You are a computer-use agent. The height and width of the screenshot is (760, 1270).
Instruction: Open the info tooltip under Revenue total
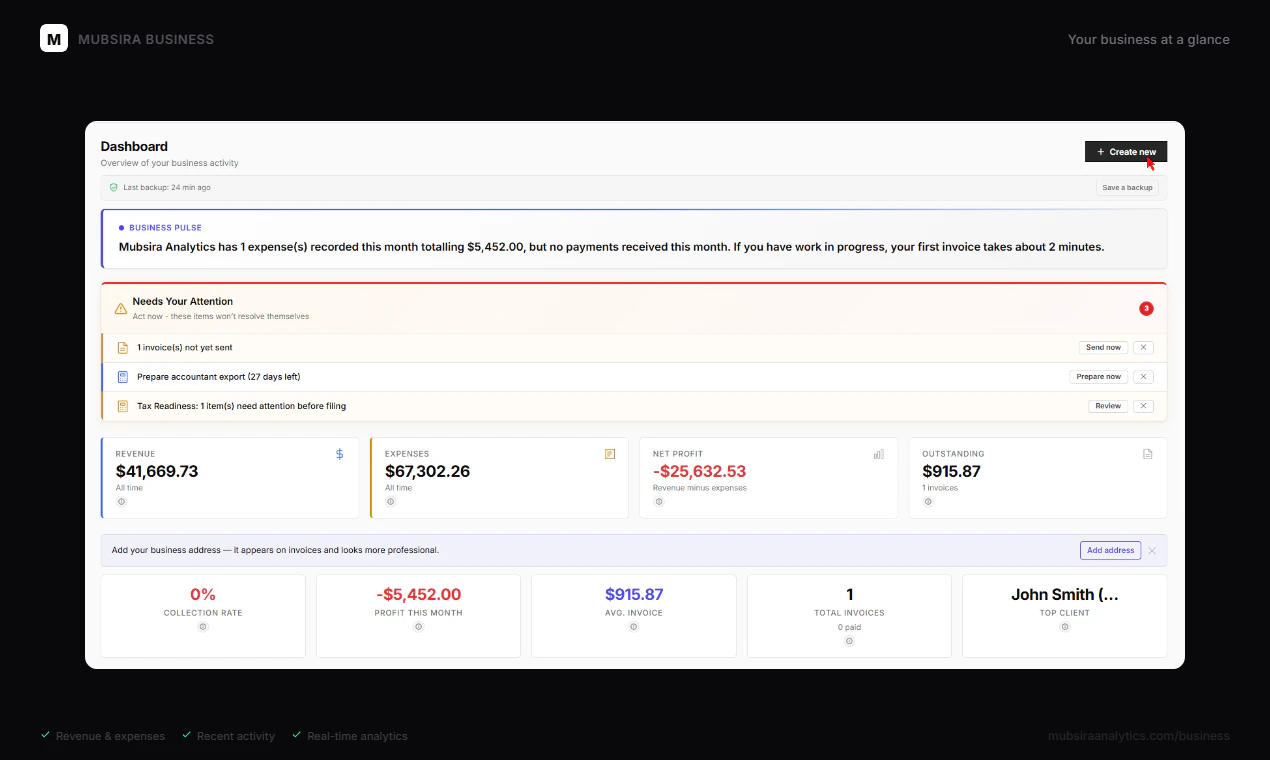[x=121, y=501]
